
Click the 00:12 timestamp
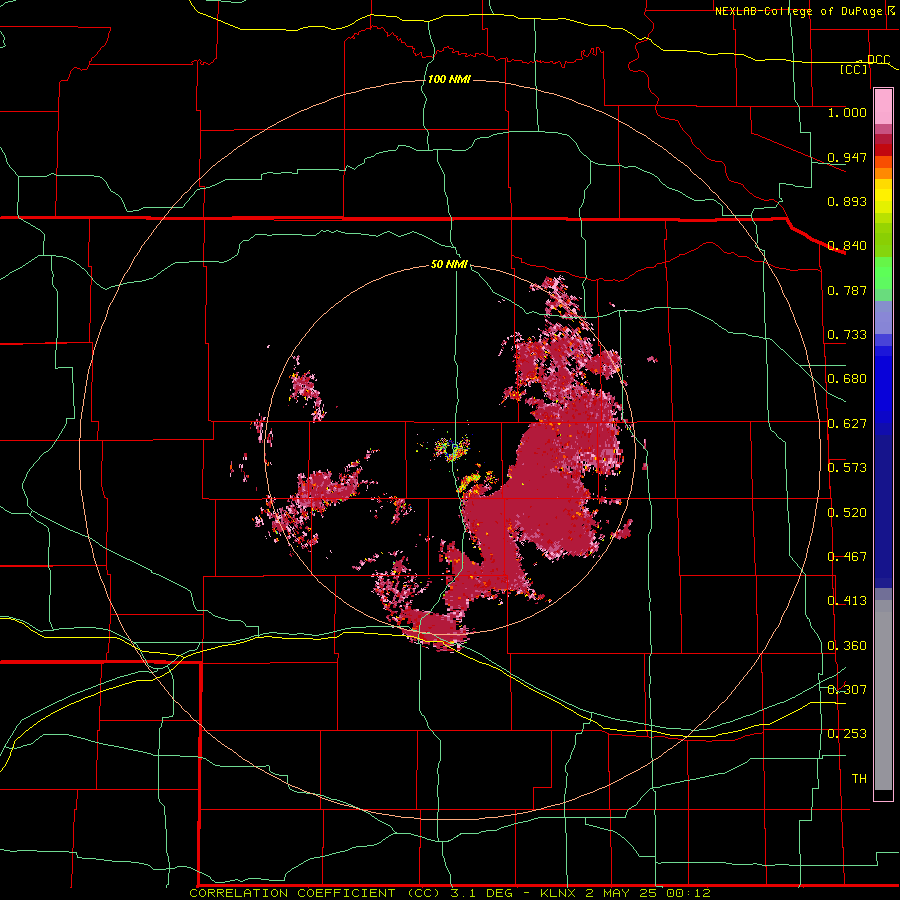pos(688,893)
